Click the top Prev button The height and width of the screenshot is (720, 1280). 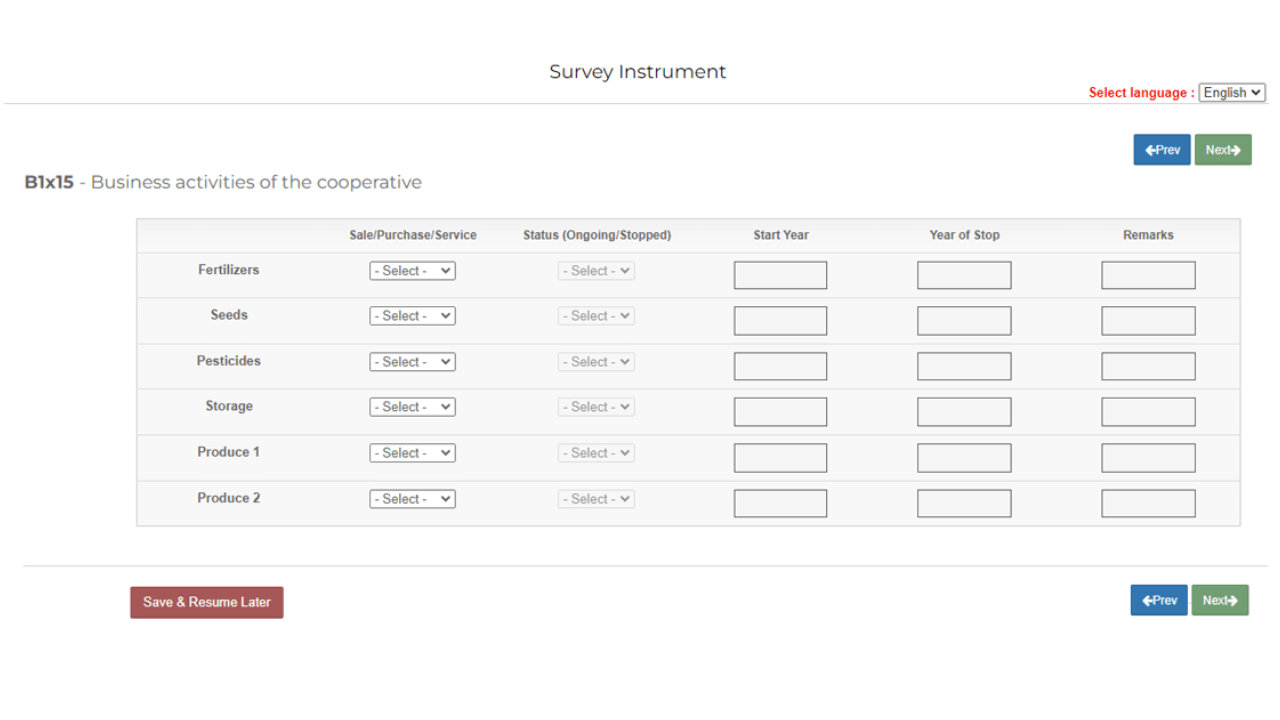tap(1161, 150)
